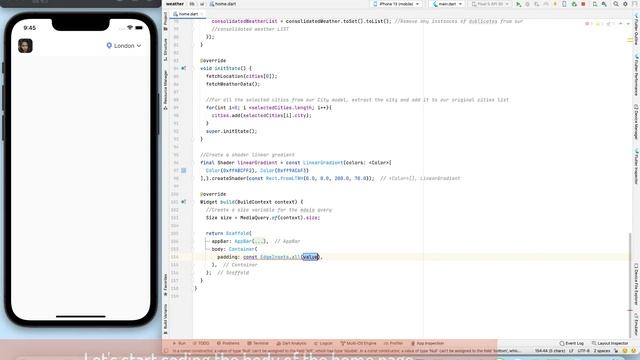Open IDE settings gear icon
Screen dimensions: 640x360
(x=625, y=4)
